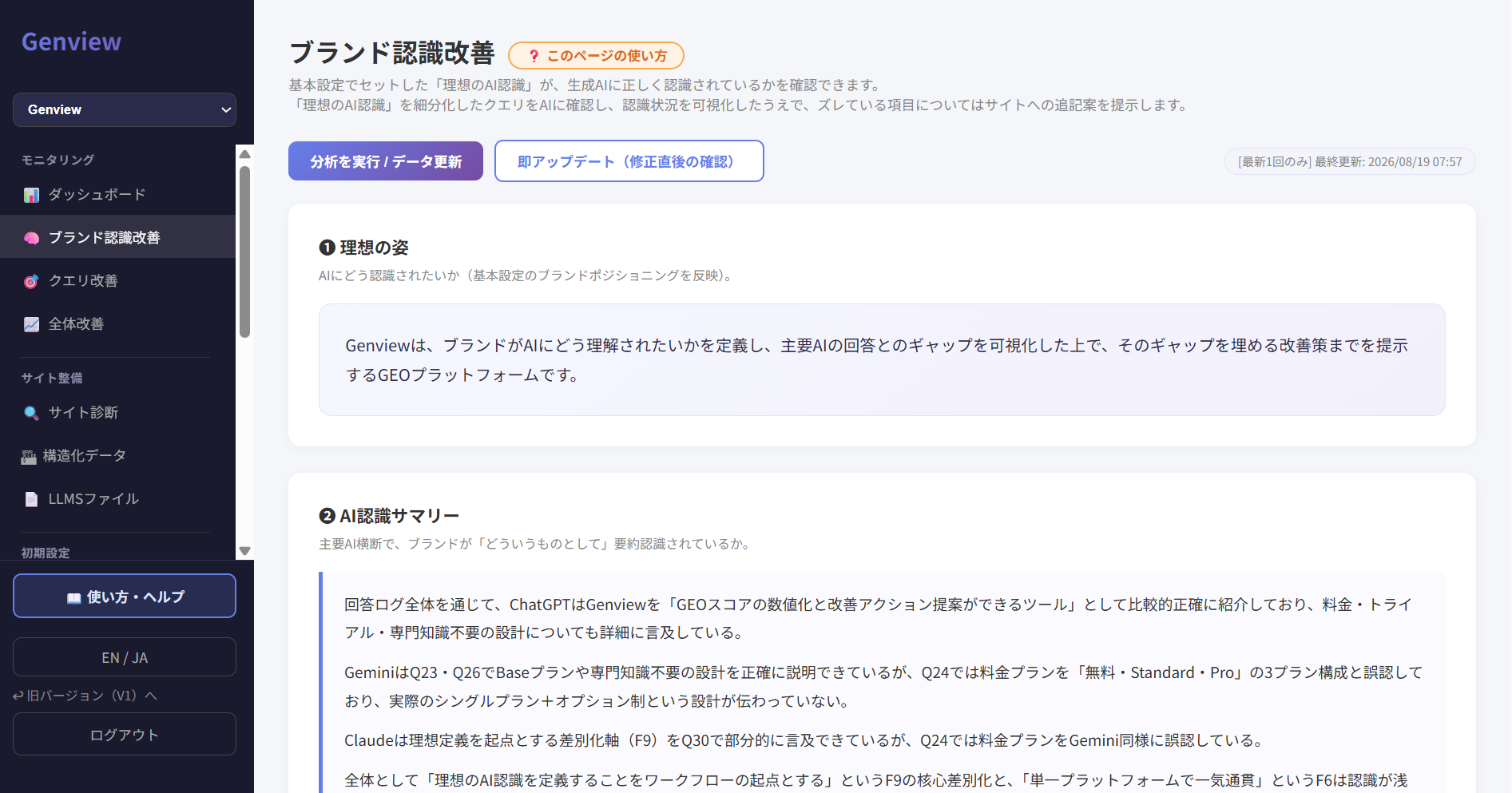The height and width of the screenshot is (793, 1512).
Task: Click the dashboard bar-chart icon
Action: [31, 195]
